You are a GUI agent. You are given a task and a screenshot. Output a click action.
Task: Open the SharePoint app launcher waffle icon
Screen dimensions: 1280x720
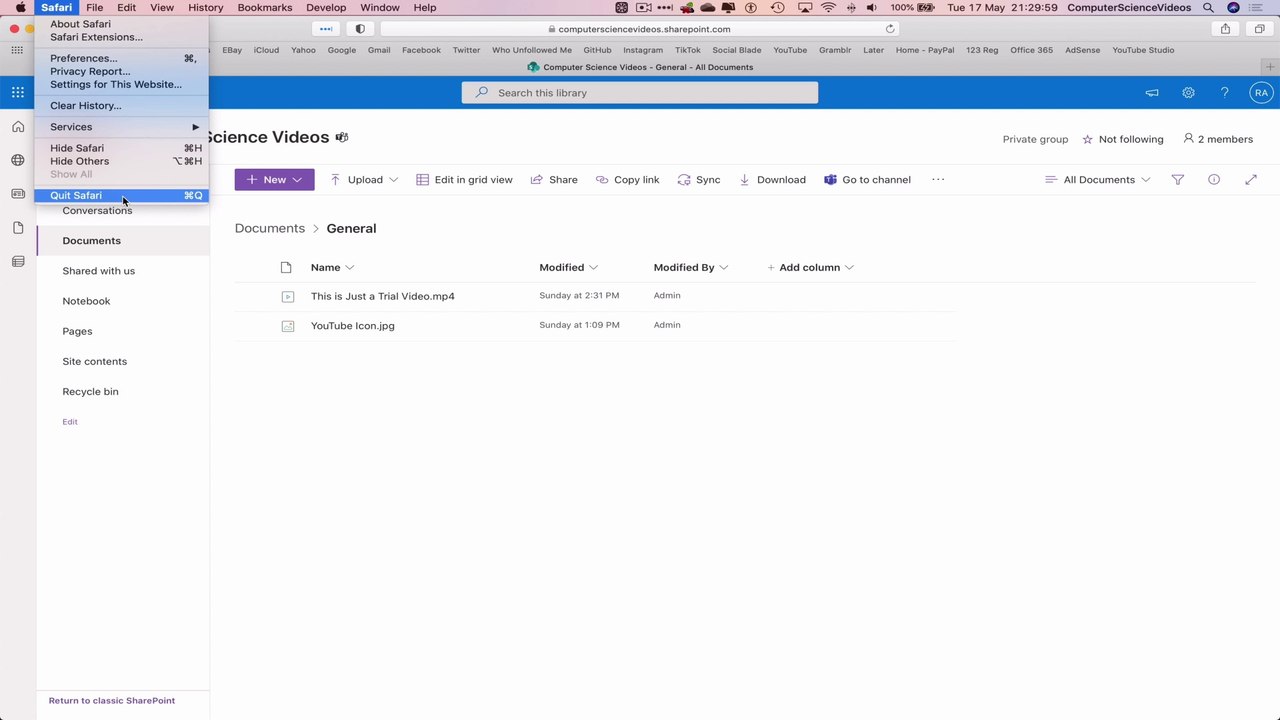click(18, 92)
